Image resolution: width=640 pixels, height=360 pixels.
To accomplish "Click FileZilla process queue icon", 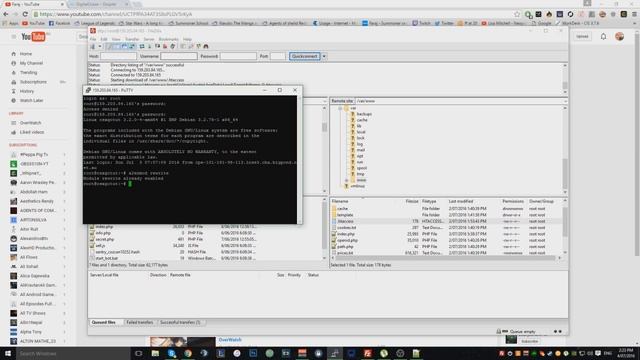I will 150,46.
